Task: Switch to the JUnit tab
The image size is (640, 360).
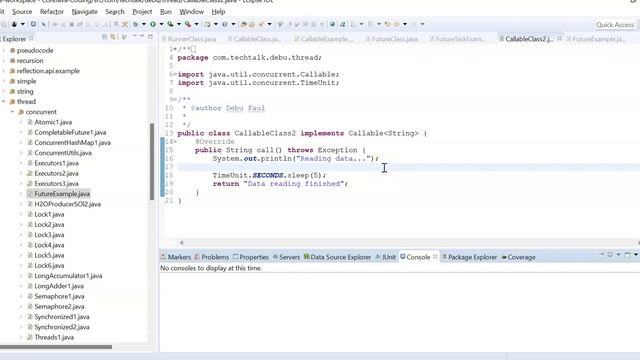Action: coord(385,257)
